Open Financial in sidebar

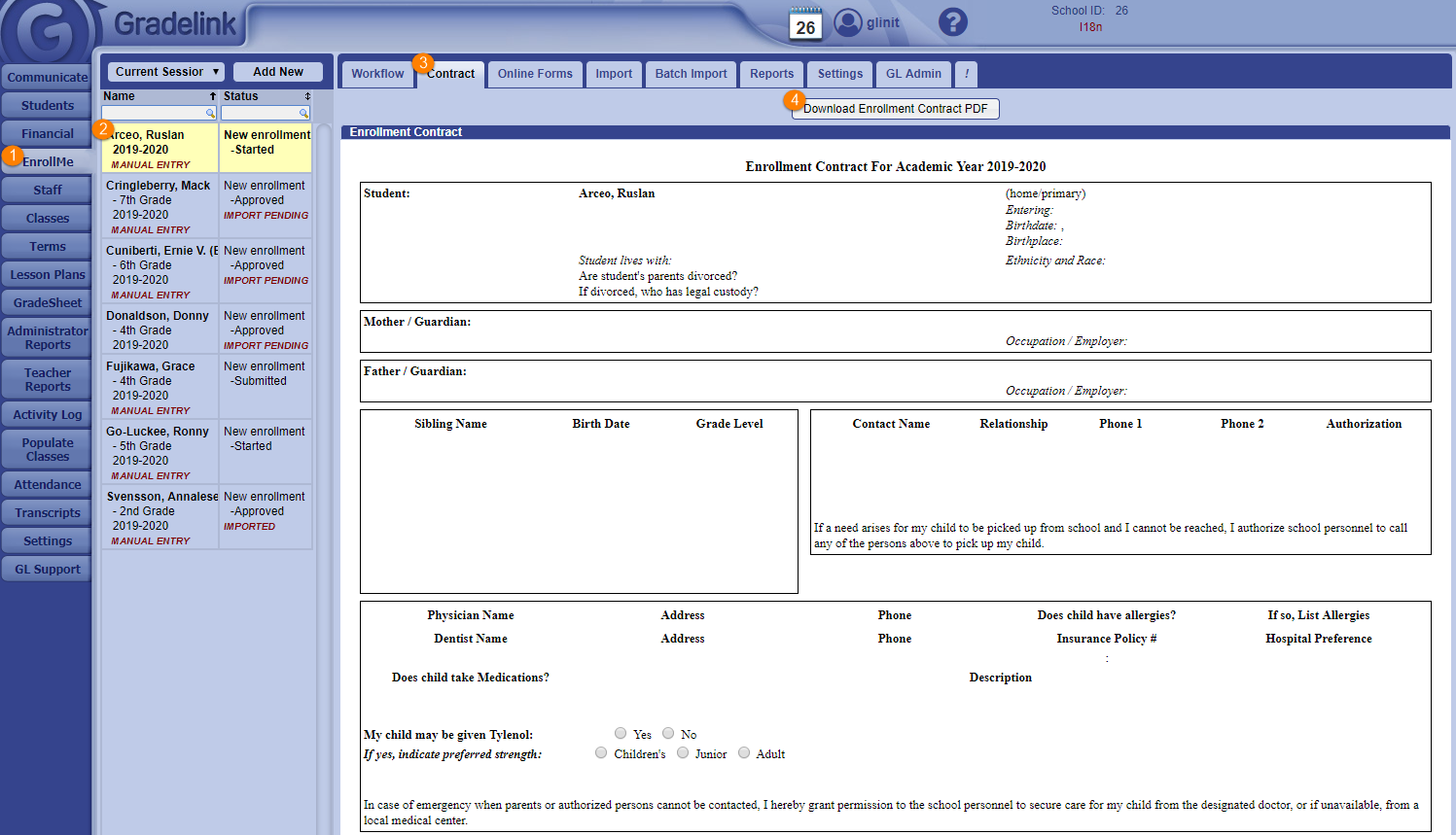point(47,134)
